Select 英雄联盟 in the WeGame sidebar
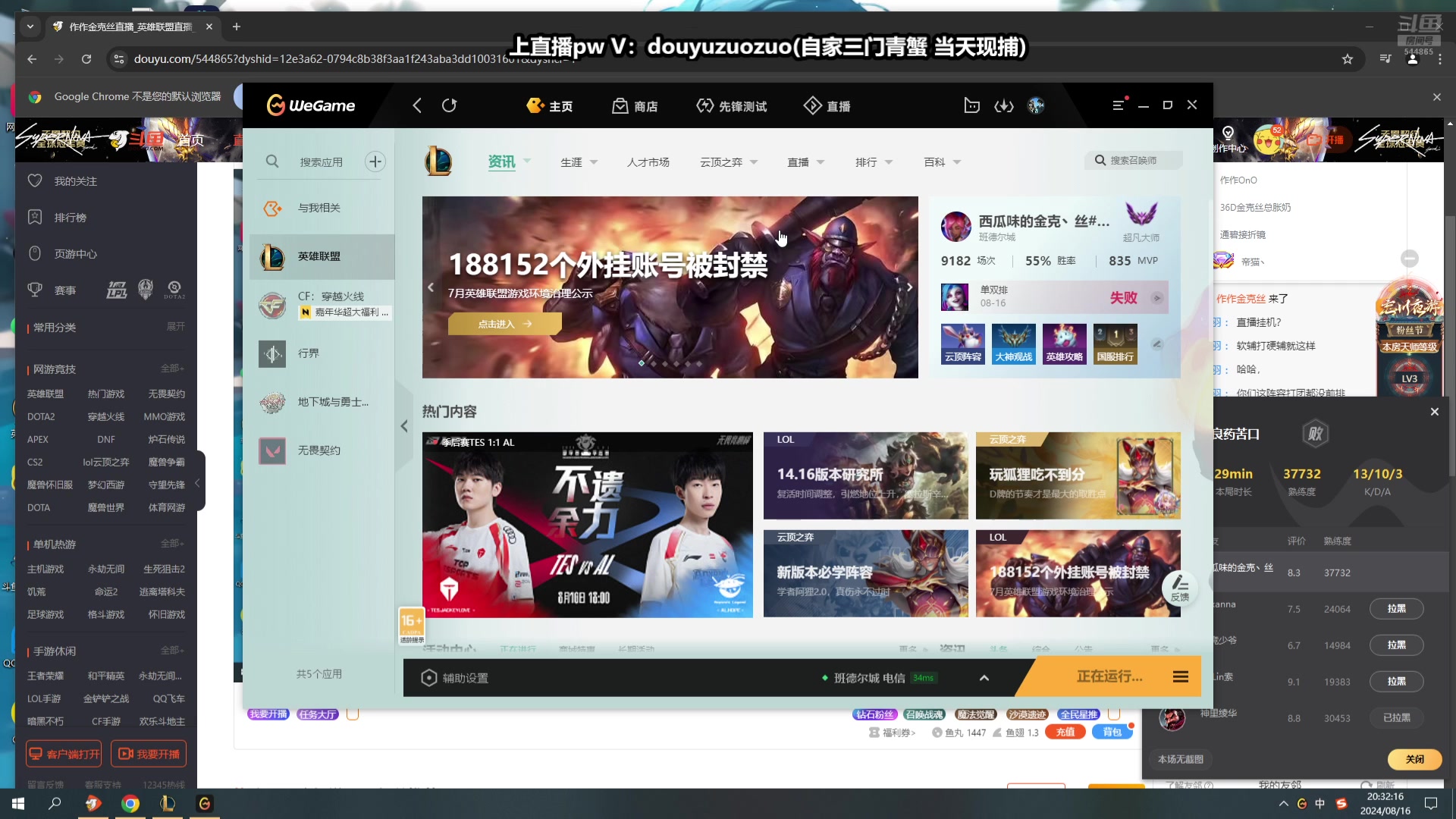This screenshot has width=1456, height=819. tap(322, 256)
